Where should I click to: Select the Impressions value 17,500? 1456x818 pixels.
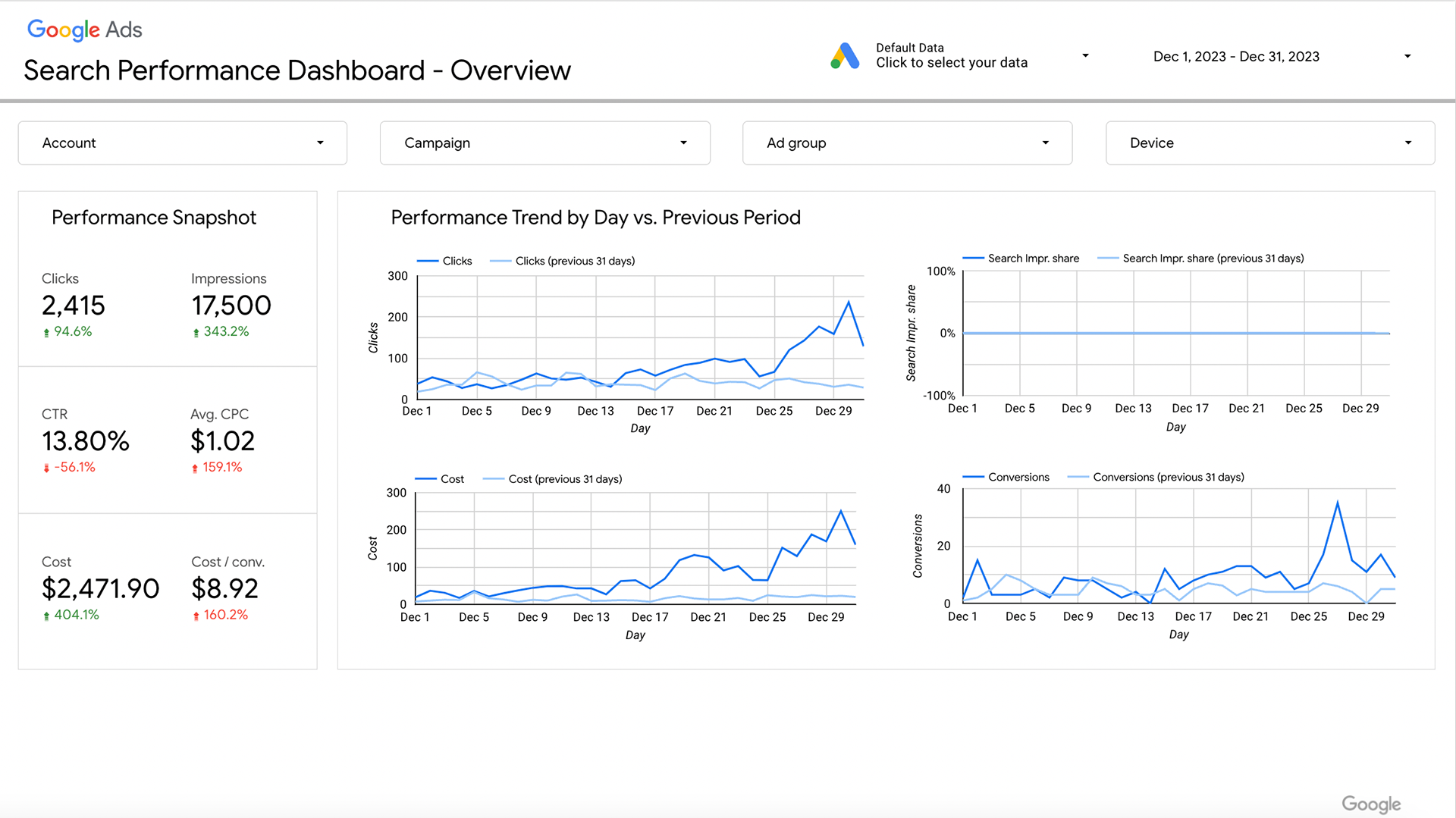point(231,306)
